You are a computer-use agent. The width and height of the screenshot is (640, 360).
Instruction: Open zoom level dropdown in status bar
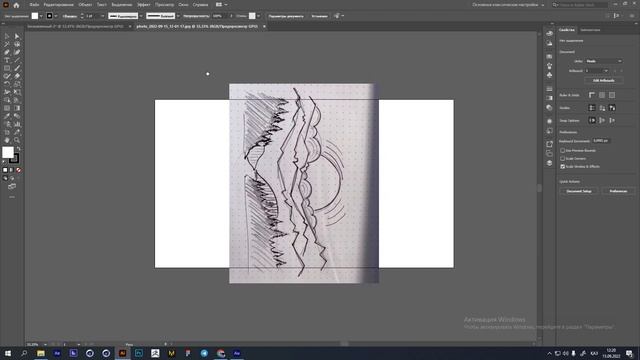coord(45,344)
